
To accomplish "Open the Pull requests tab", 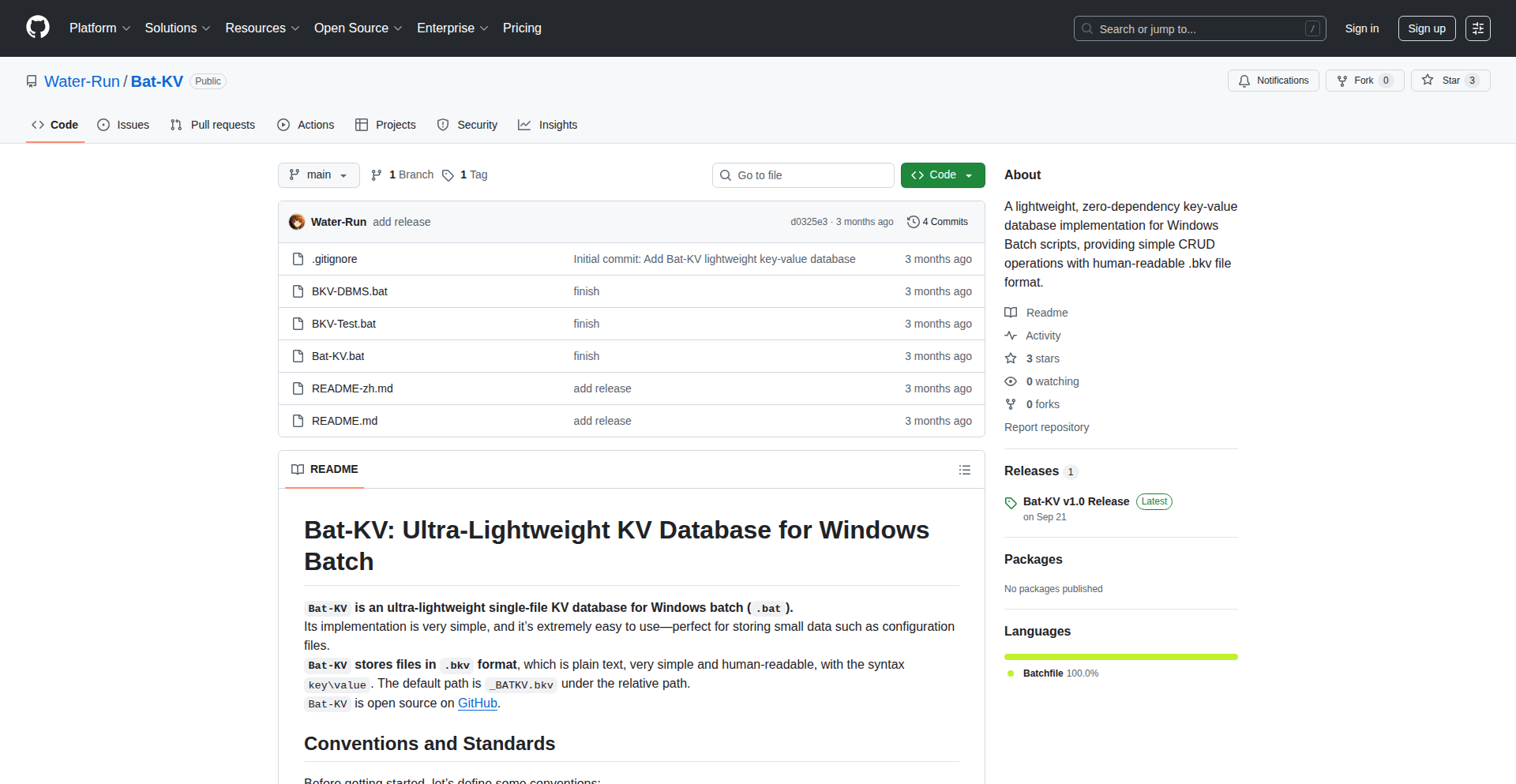I will pyautogui.click(x=213, y=125).
